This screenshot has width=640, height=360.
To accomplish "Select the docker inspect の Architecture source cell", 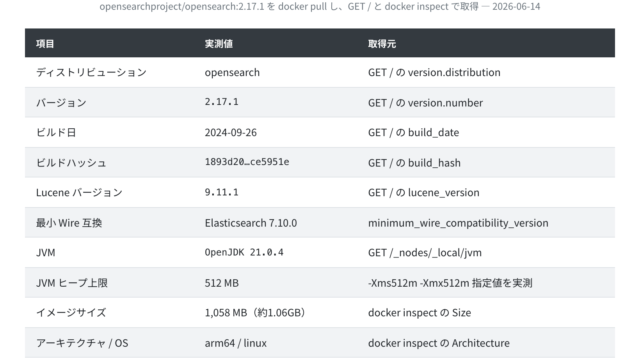I will pos(439,343).
